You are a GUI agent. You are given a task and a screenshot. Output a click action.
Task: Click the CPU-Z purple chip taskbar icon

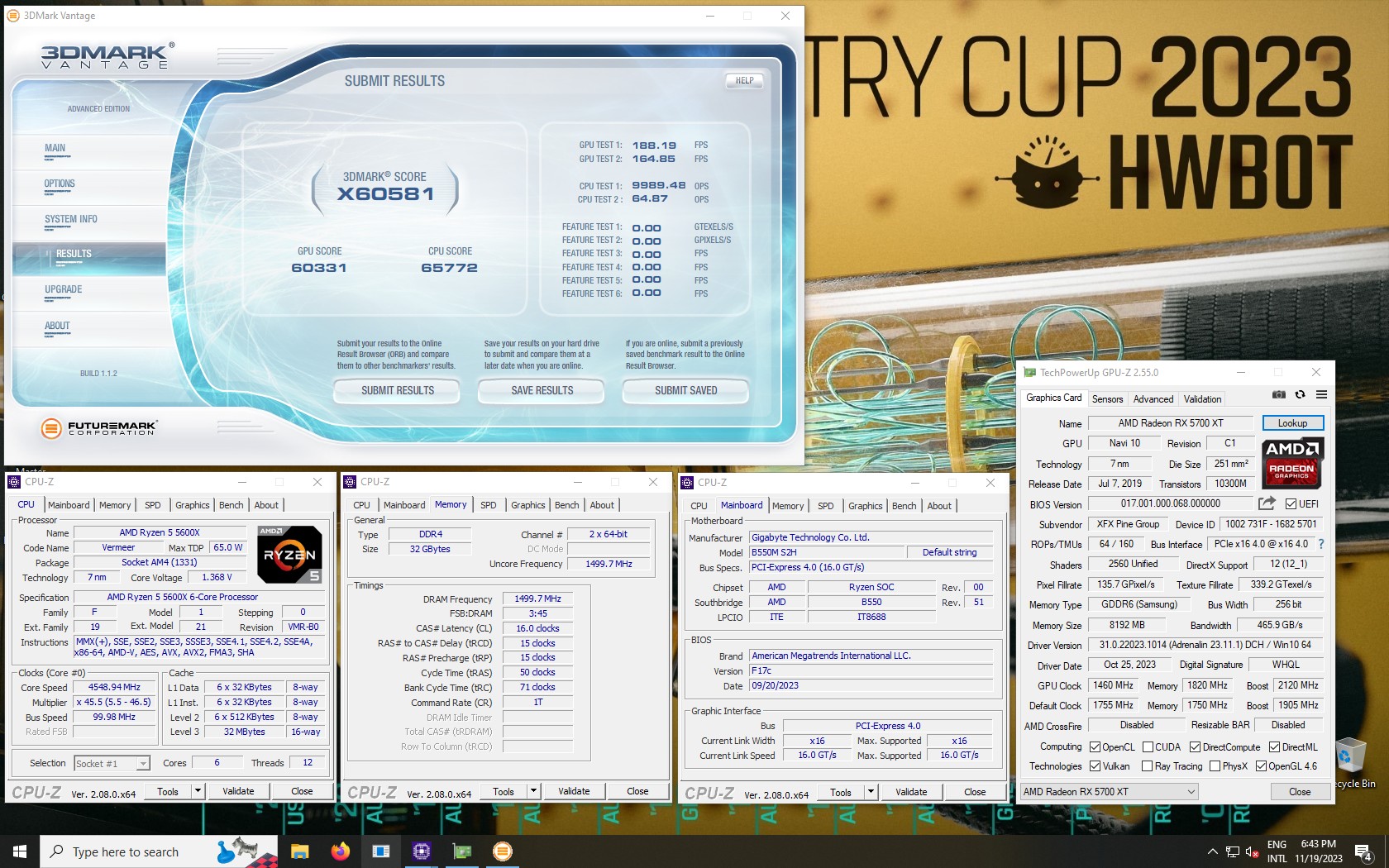click(x=421, y=851)
